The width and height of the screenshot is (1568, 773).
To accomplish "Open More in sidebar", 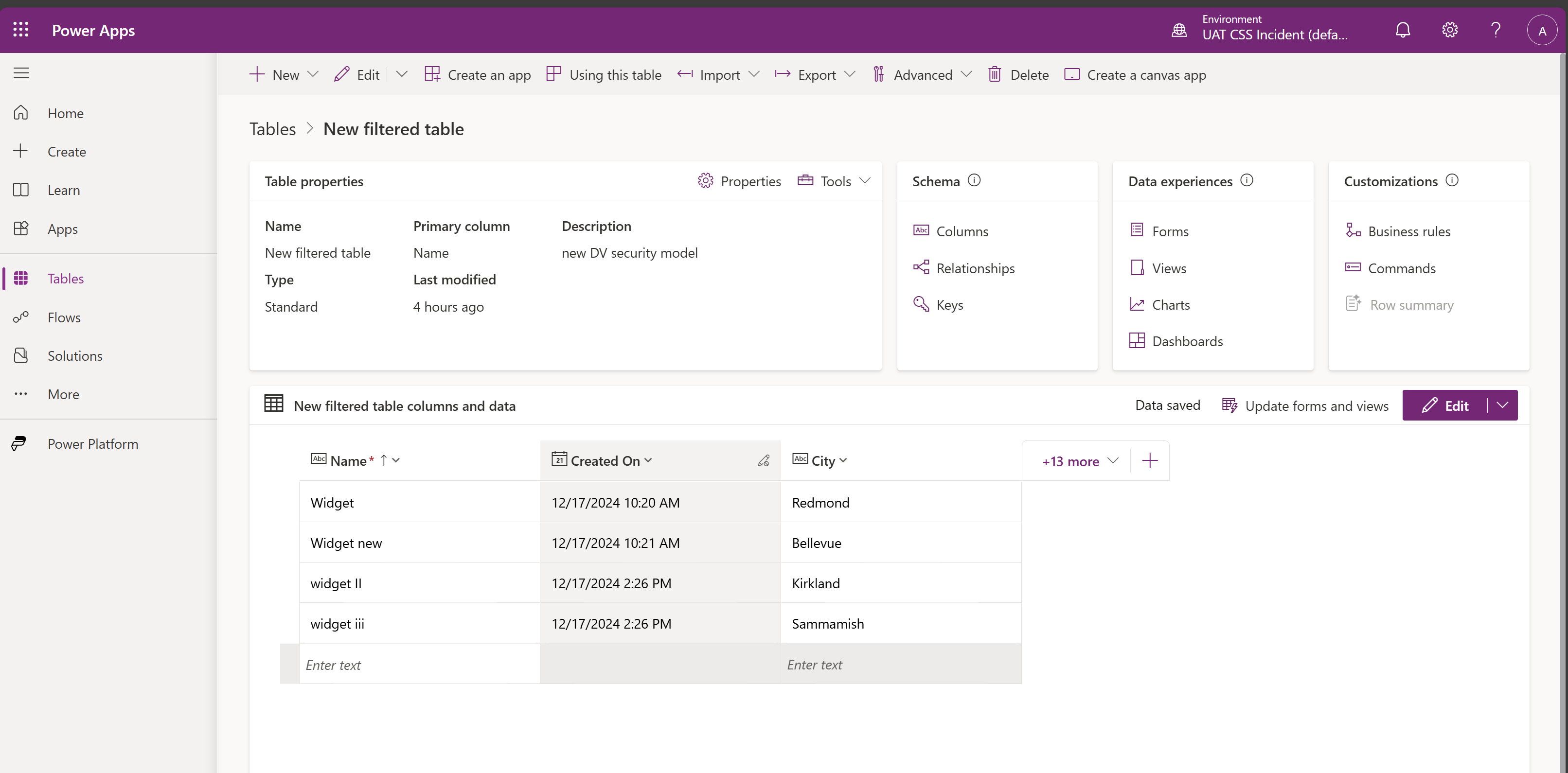I will 63,394.
